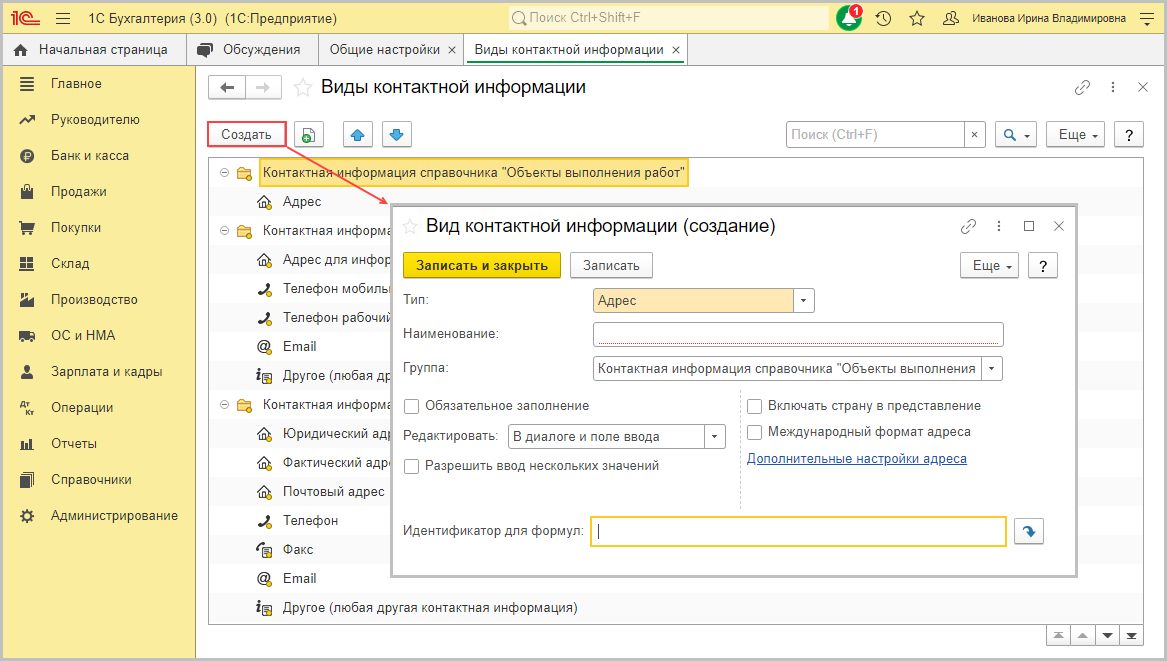This screenshot has height=661, width=1167.
Task: Open the search magnifier dropdown
Action: pyautogui.click(x=1016, y=135)
